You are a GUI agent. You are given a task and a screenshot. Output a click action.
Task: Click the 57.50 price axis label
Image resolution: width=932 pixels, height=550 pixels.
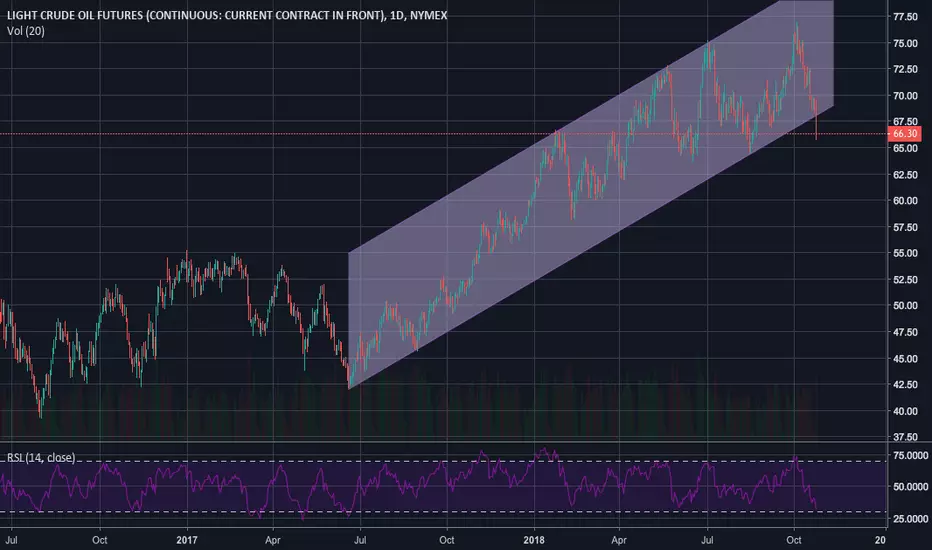click(905, 227)
